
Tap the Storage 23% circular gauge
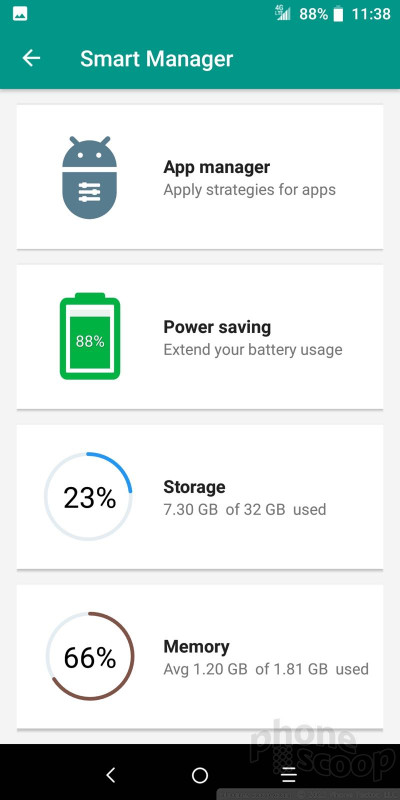(x=89, y=496)
